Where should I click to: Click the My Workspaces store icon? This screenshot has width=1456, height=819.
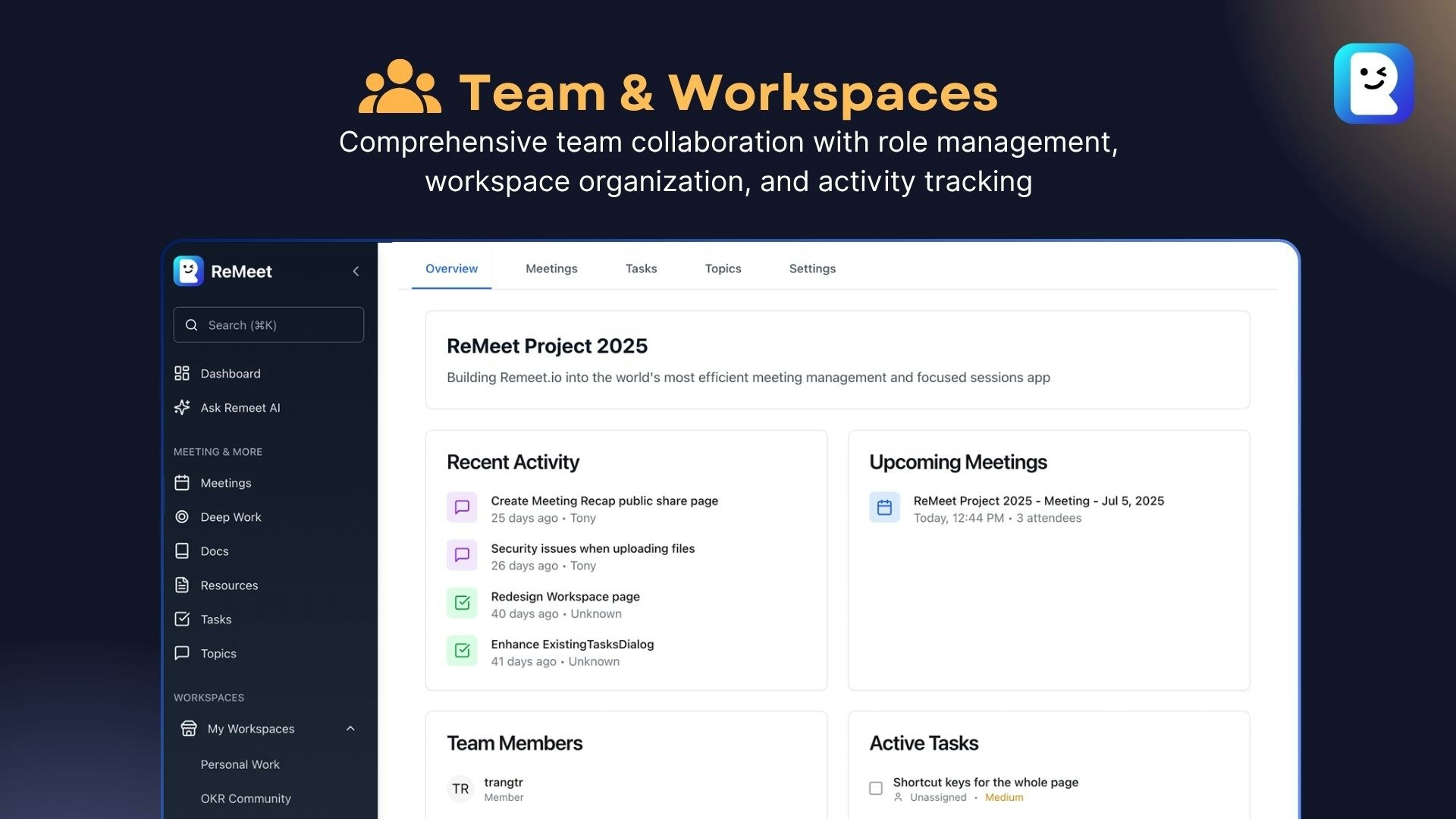(x=189, y=729)
